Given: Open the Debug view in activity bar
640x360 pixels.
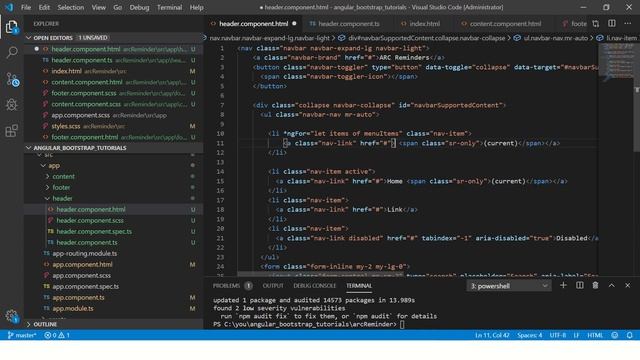Looking at the screenshot, I should click(x=12, y=105).
